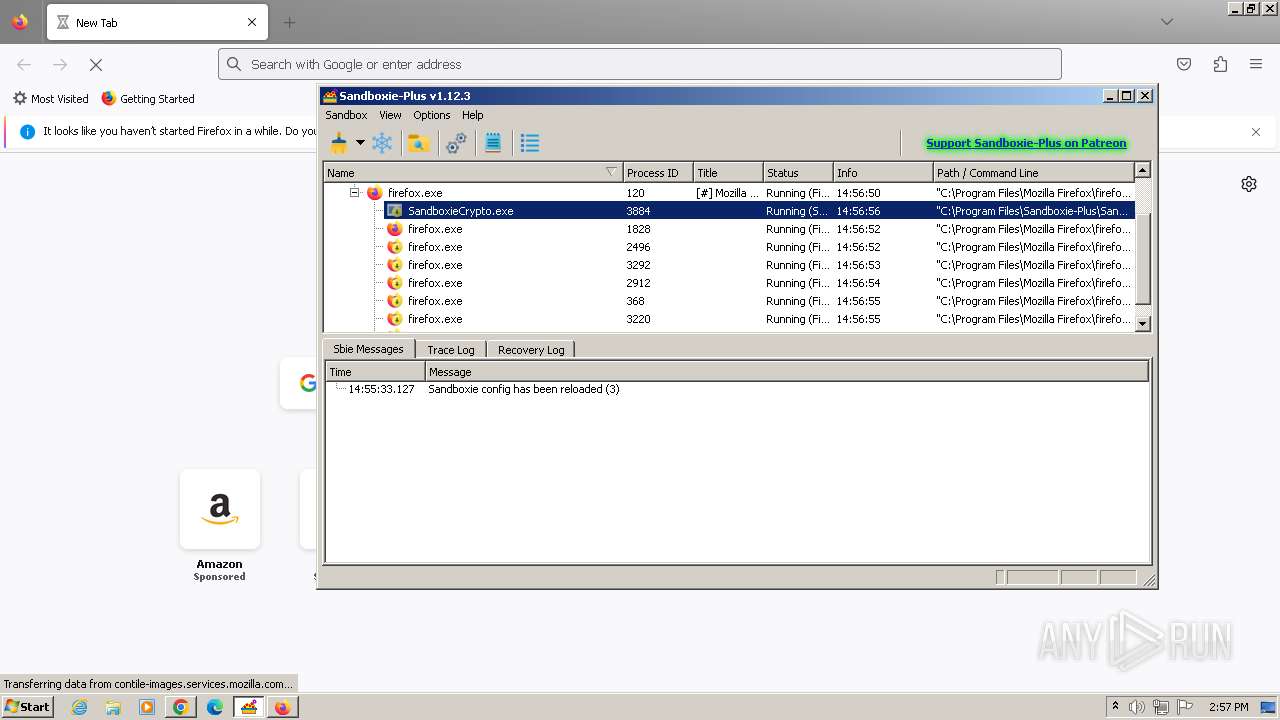Launch Internet Explorer from taskbar
This screenshot has height=720, width=1280.
coord(80,707)
